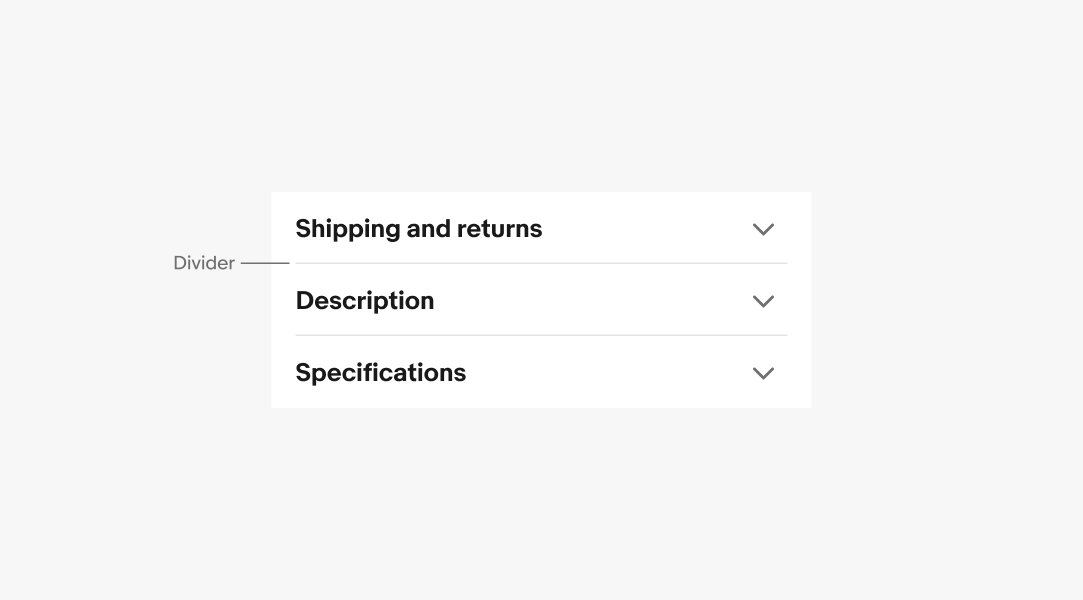This screenshot has height=600, width=1083.
Task: Expand the Description accordion heading
Action: [364, 301]
